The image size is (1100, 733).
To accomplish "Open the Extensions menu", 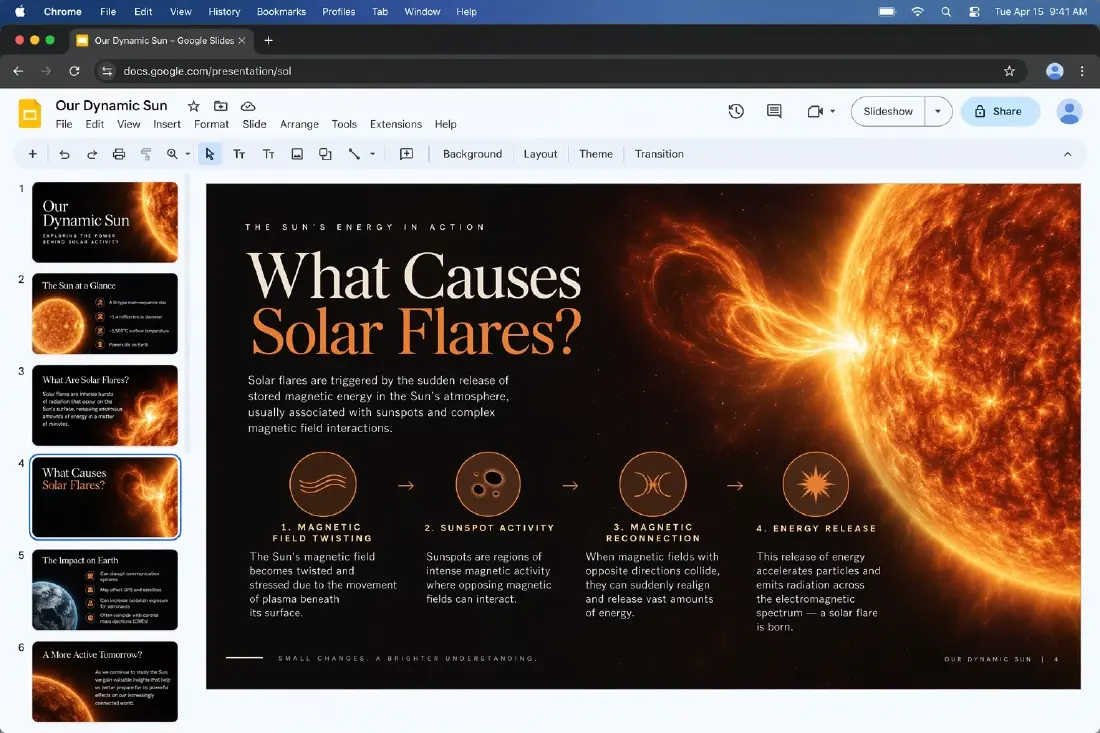I will 396,124.
